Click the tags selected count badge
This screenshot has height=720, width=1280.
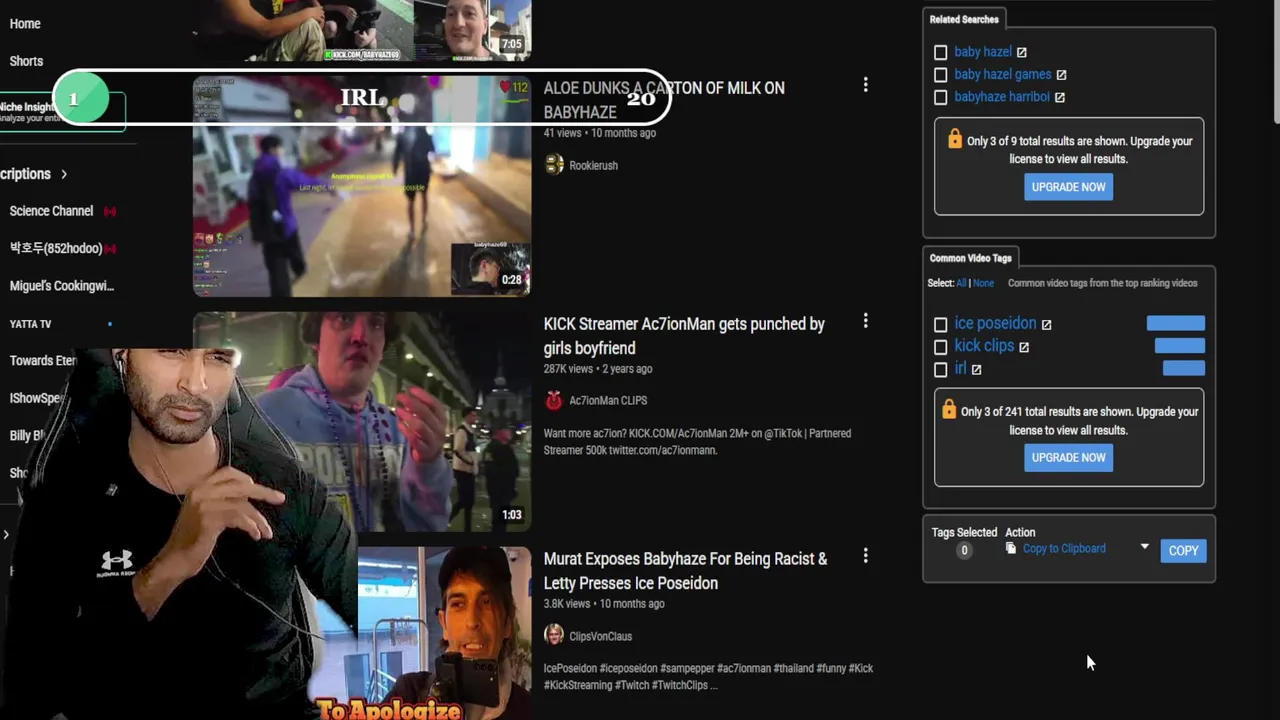(964, 550)
